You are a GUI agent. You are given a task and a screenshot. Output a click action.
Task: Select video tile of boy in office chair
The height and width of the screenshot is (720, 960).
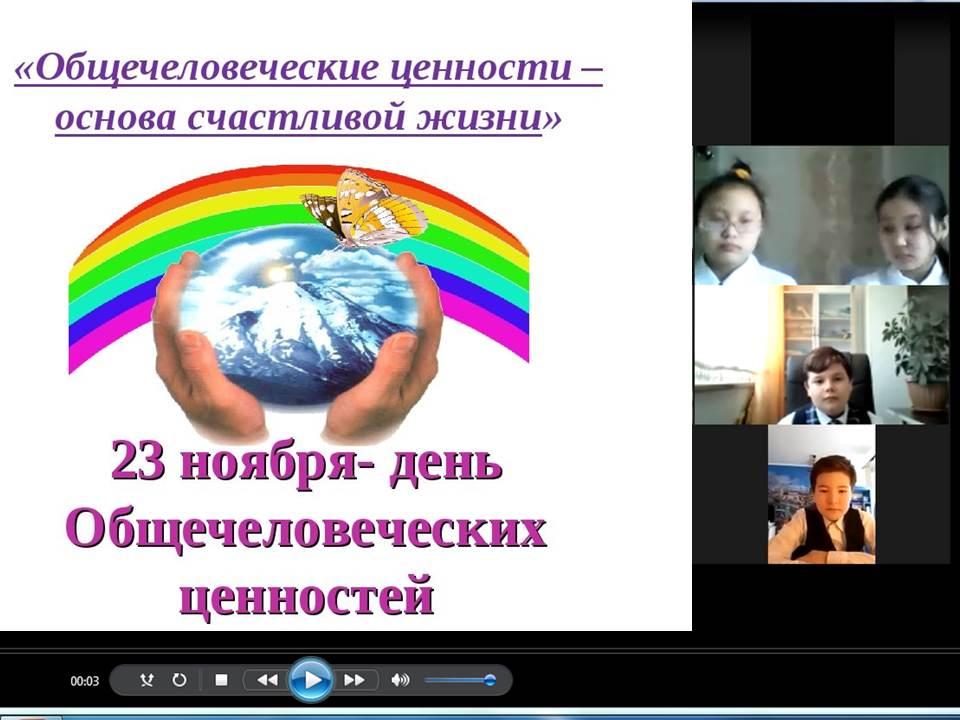point(821,355)
